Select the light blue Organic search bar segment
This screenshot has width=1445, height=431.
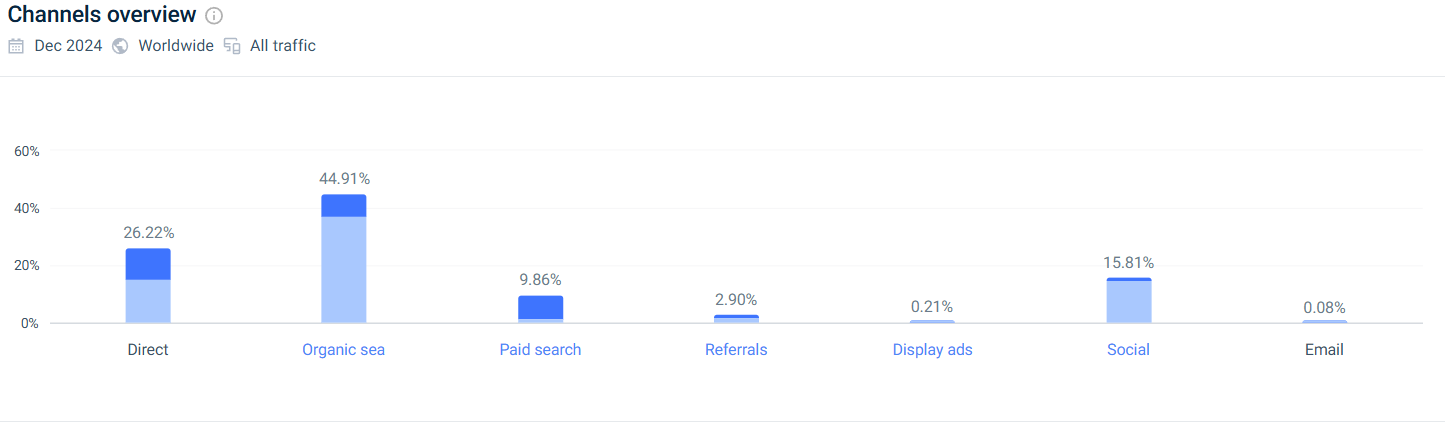[344, 270]
